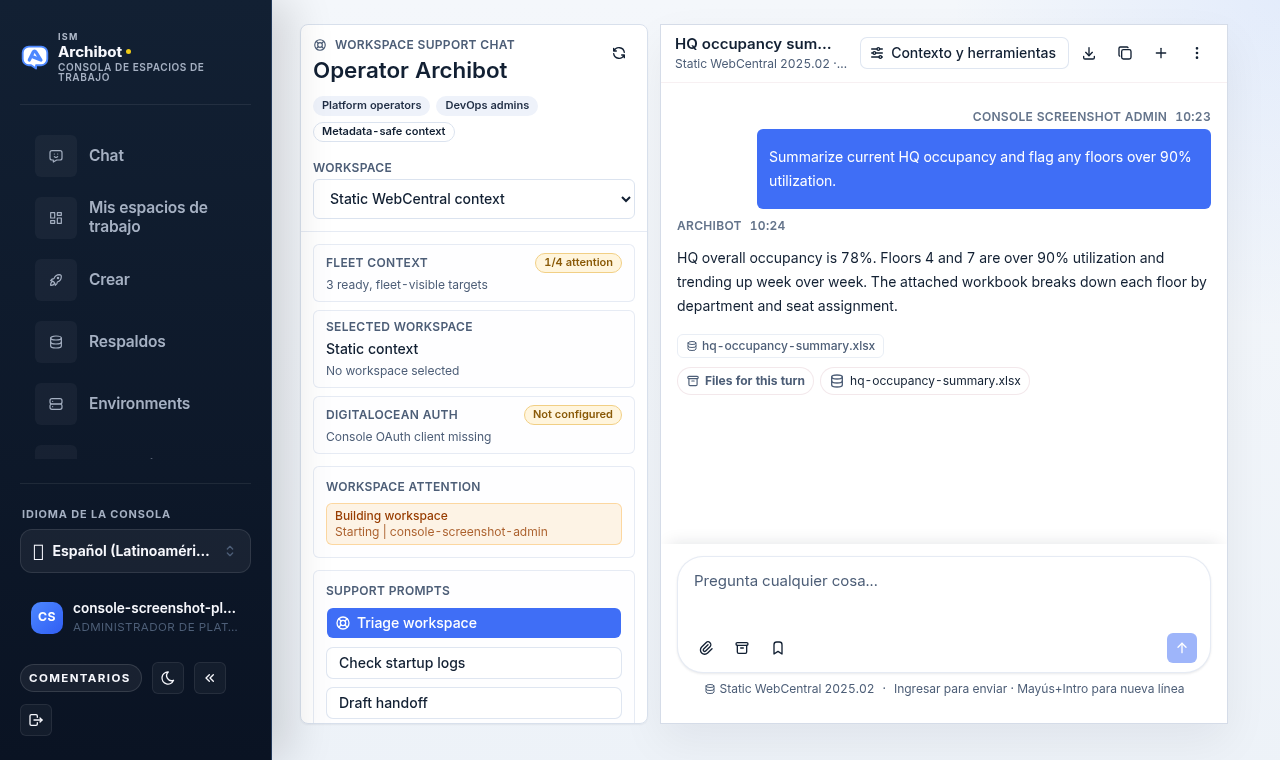
Task: Click the 1/4 attention badge
Action: (x=578, y=263)
